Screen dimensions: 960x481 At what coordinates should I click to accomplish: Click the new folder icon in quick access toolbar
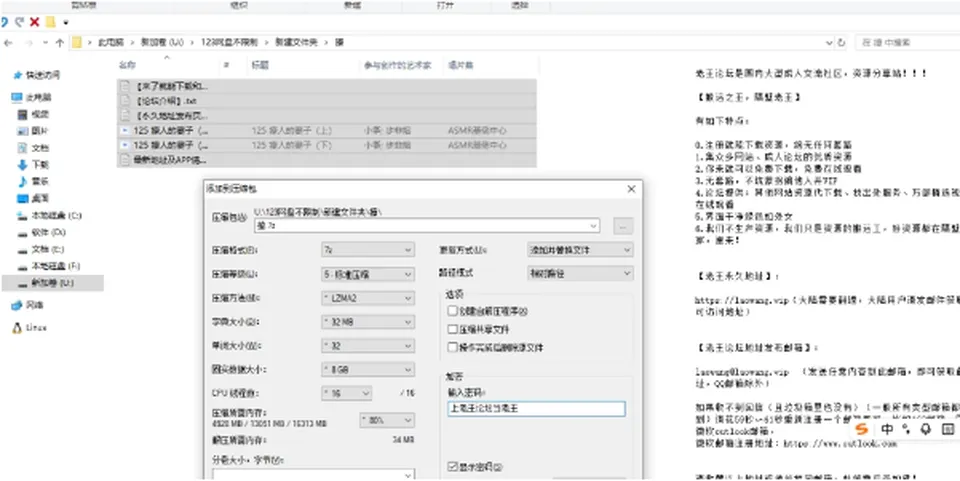coord(50,23)
